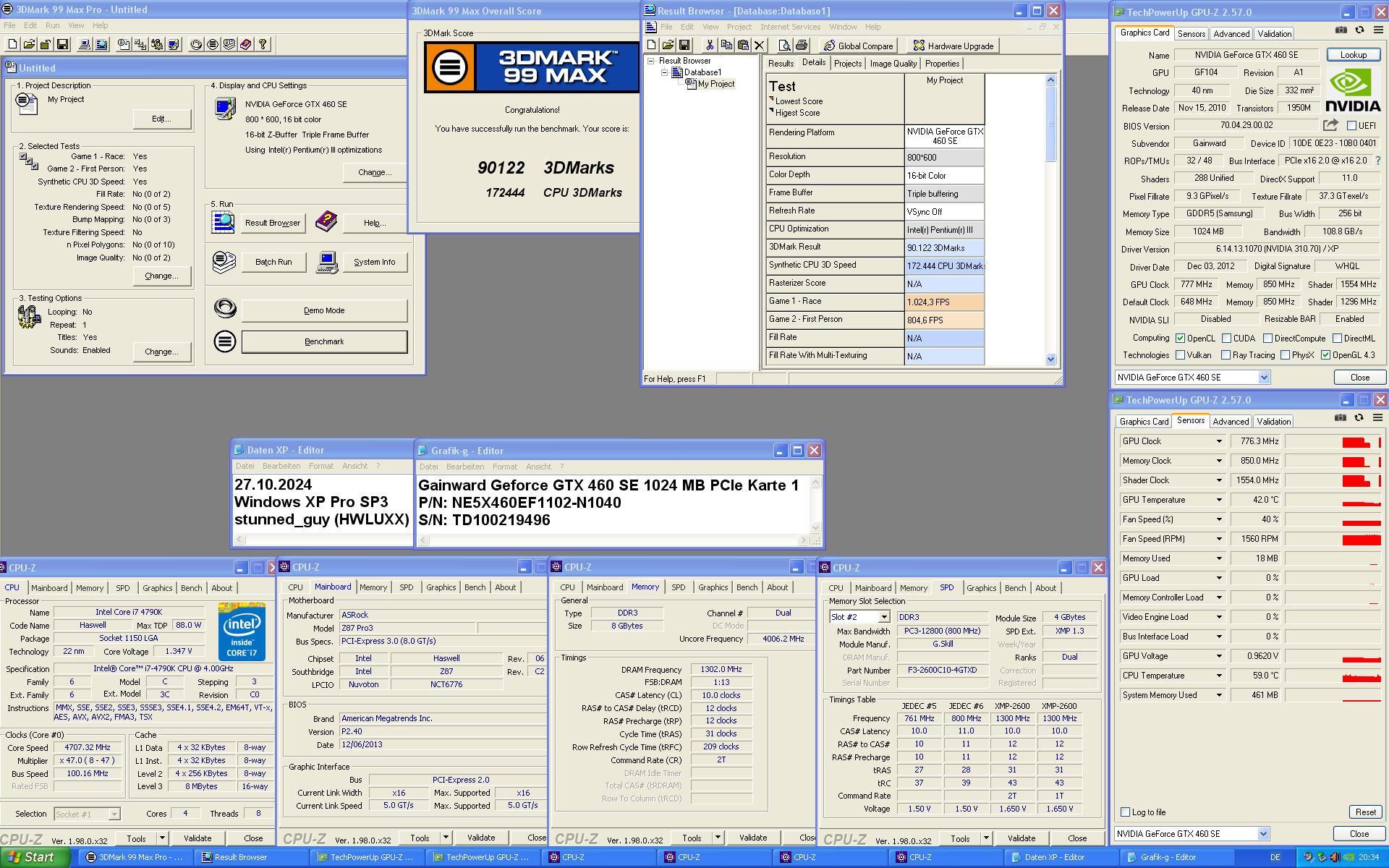The height and width of the screenshot is (868, 1389).
Task: Open Tools dropdown arrow in first CPU-Z window
Action: (x=162, y=838)
